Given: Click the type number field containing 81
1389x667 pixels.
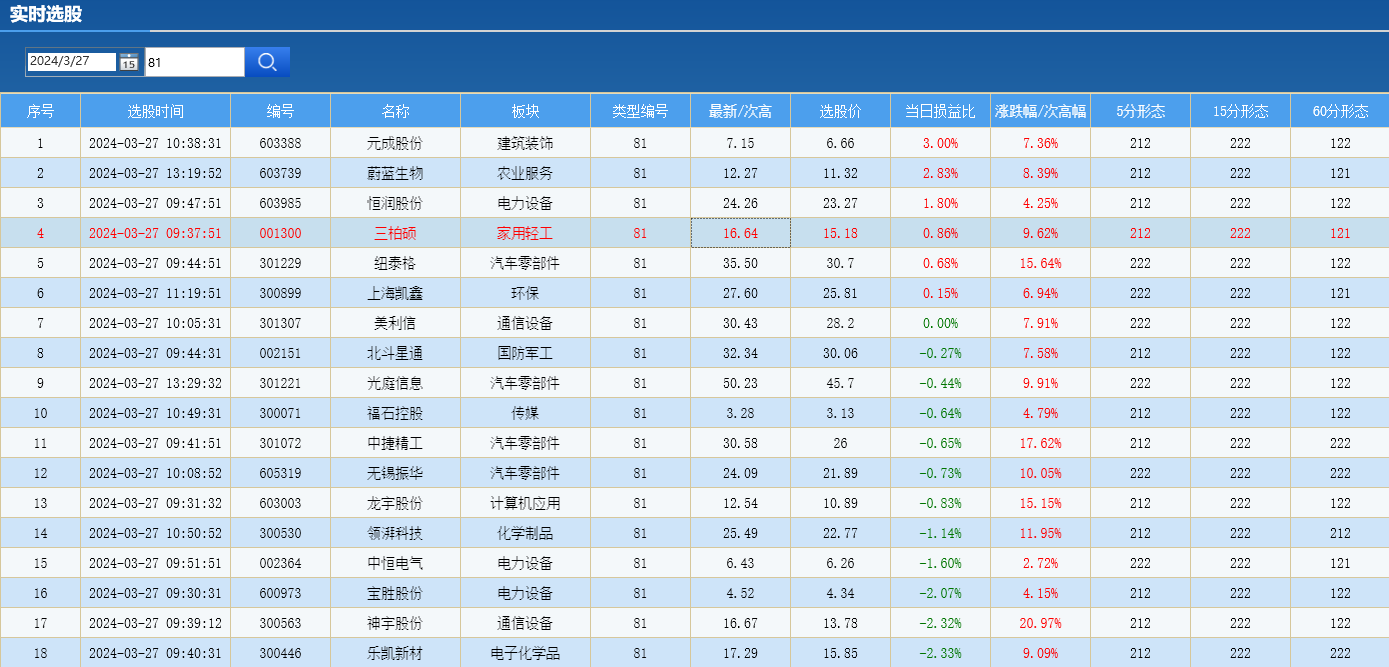Looking at the screenshot, I should 194,62.
